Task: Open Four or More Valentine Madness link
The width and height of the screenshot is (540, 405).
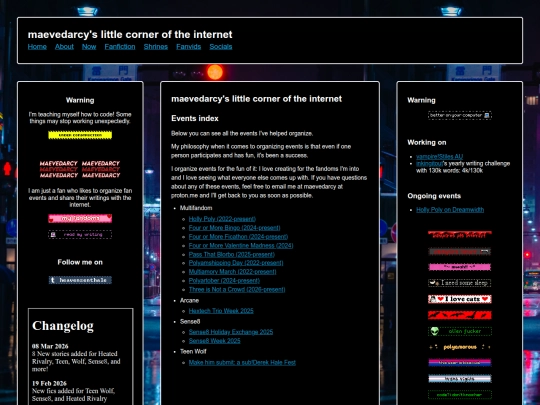Action: pyautogui.click(x=241, y=246)
